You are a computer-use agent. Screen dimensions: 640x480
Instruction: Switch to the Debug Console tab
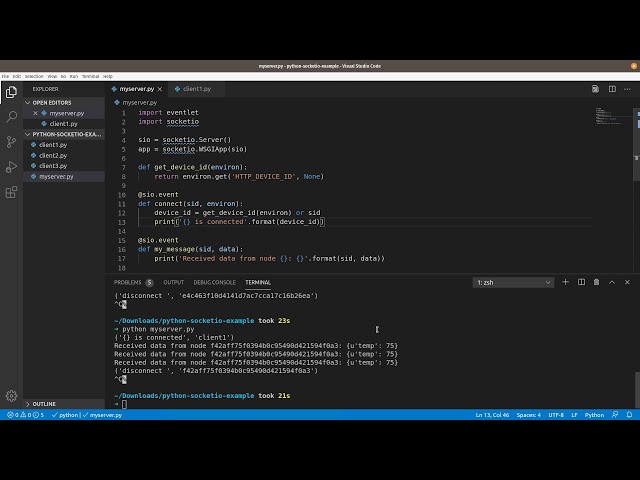click(x=214, y=282)
